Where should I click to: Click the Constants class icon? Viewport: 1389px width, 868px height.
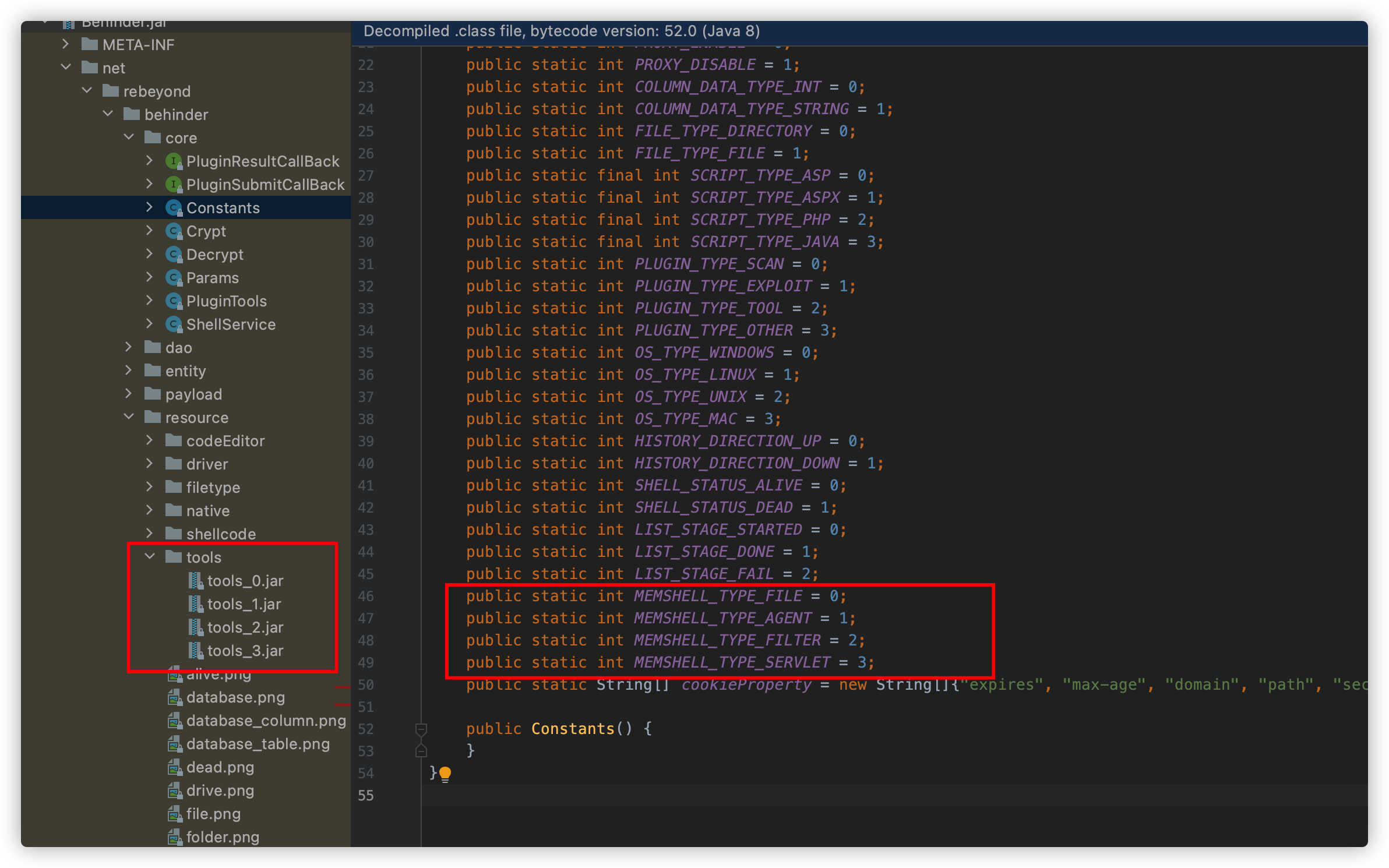pyautogui.click(x=174, y=208)
